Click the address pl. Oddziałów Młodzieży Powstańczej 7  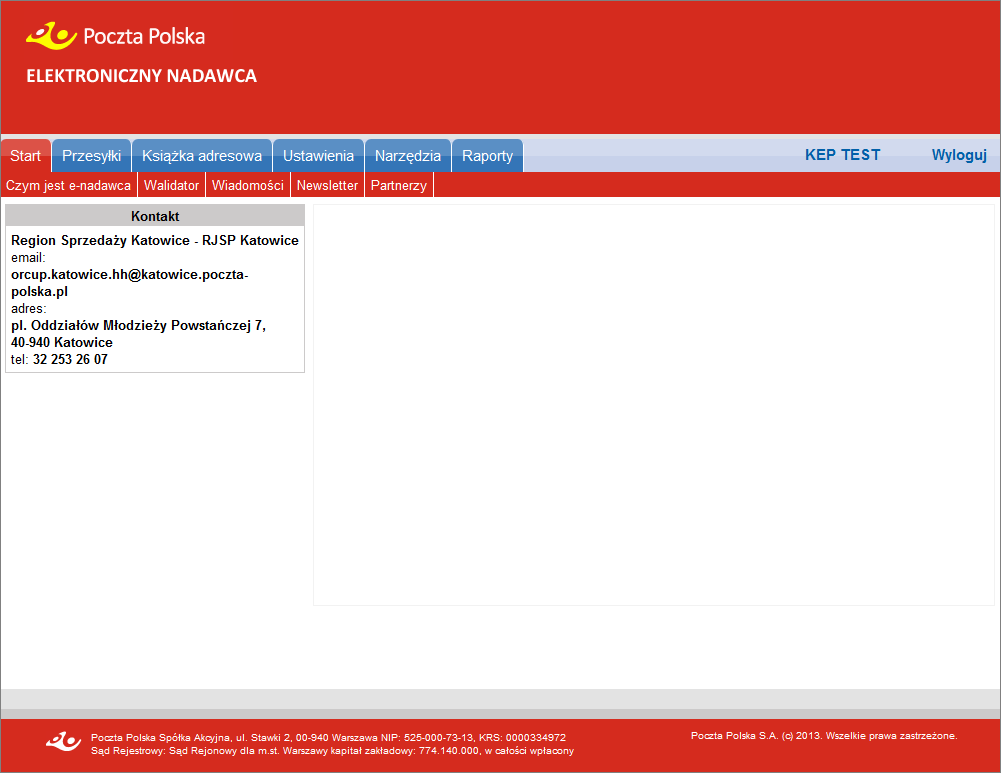tap(139, 326)
